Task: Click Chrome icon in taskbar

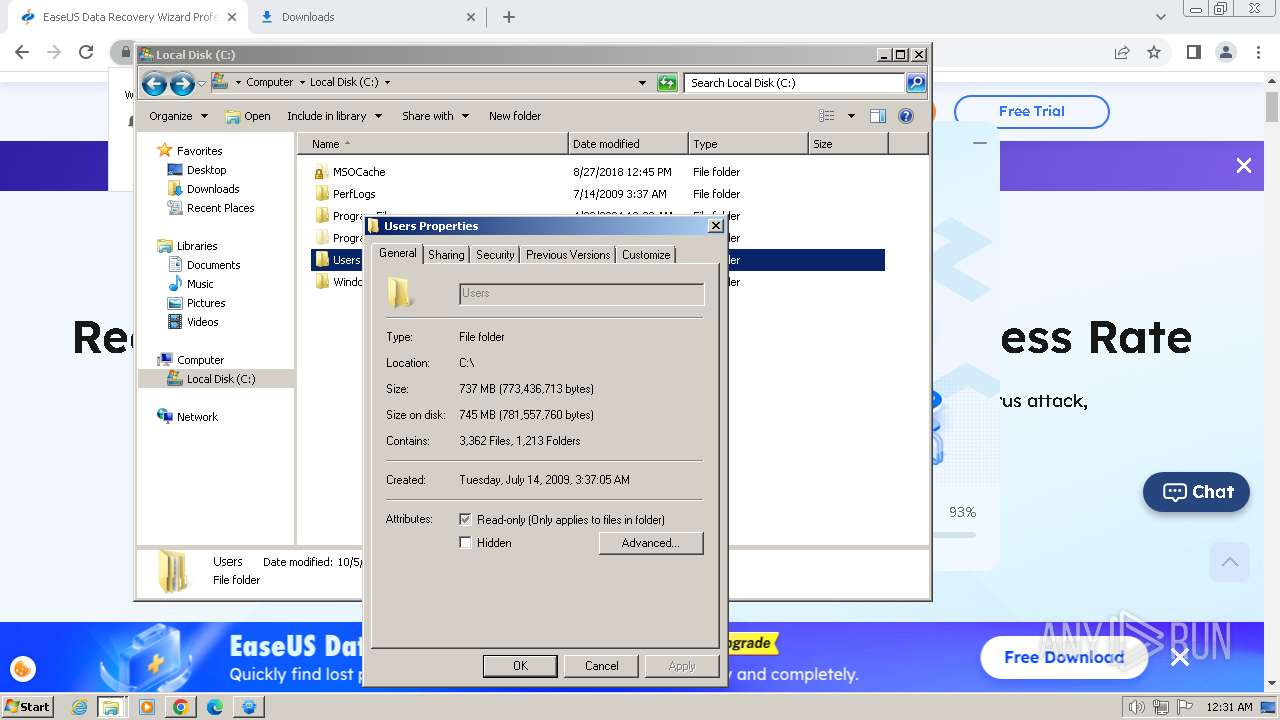Action: [181, 707]
